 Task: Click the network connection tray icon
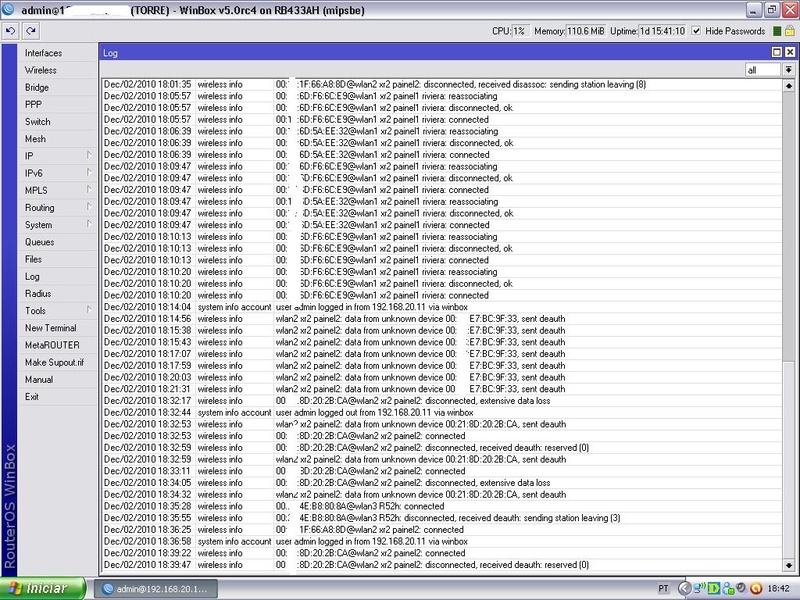coord(699,588)
